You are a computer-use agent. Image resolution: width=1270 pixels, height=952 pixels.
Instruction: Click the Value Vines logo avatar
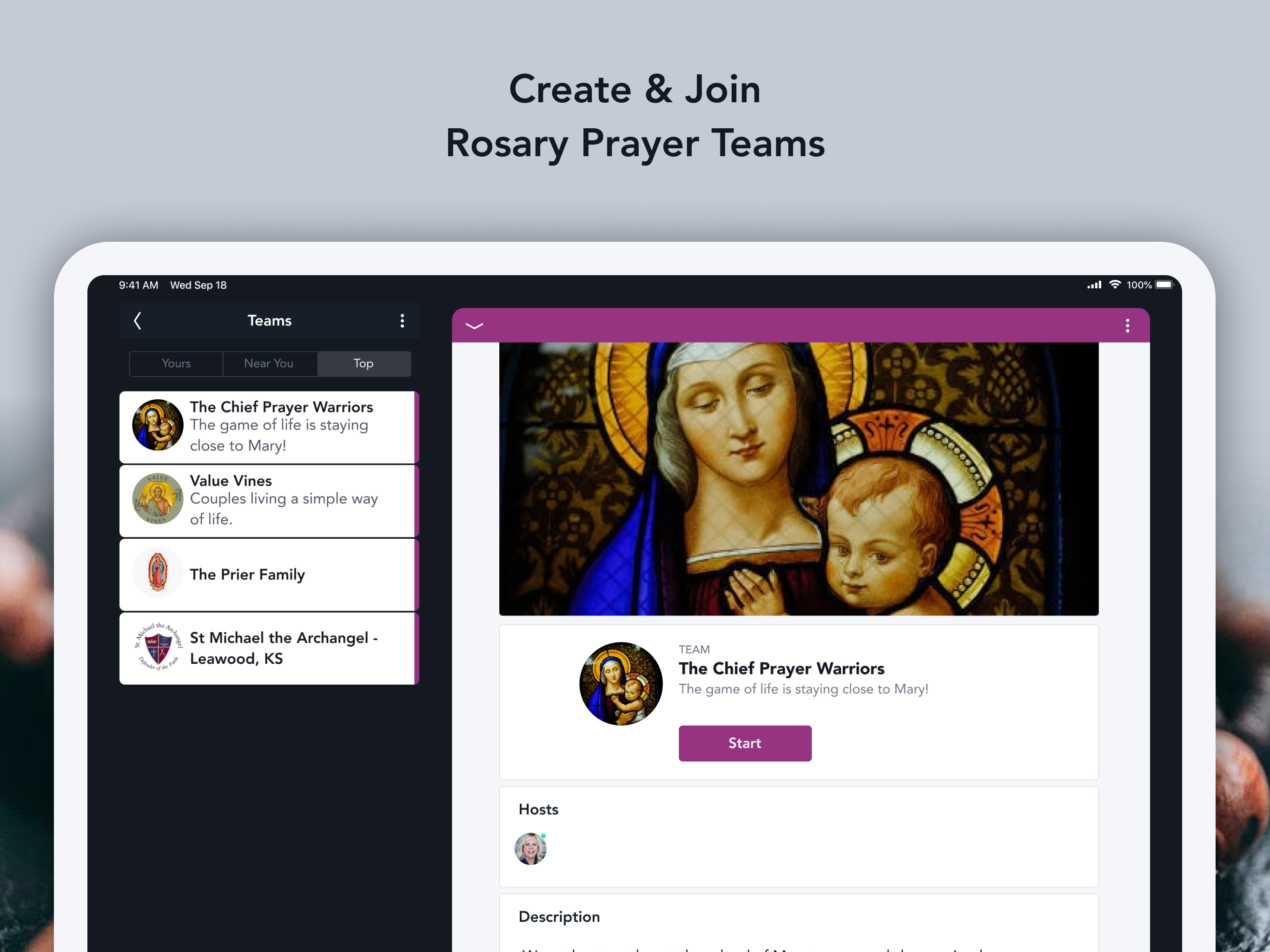[157, 498]
